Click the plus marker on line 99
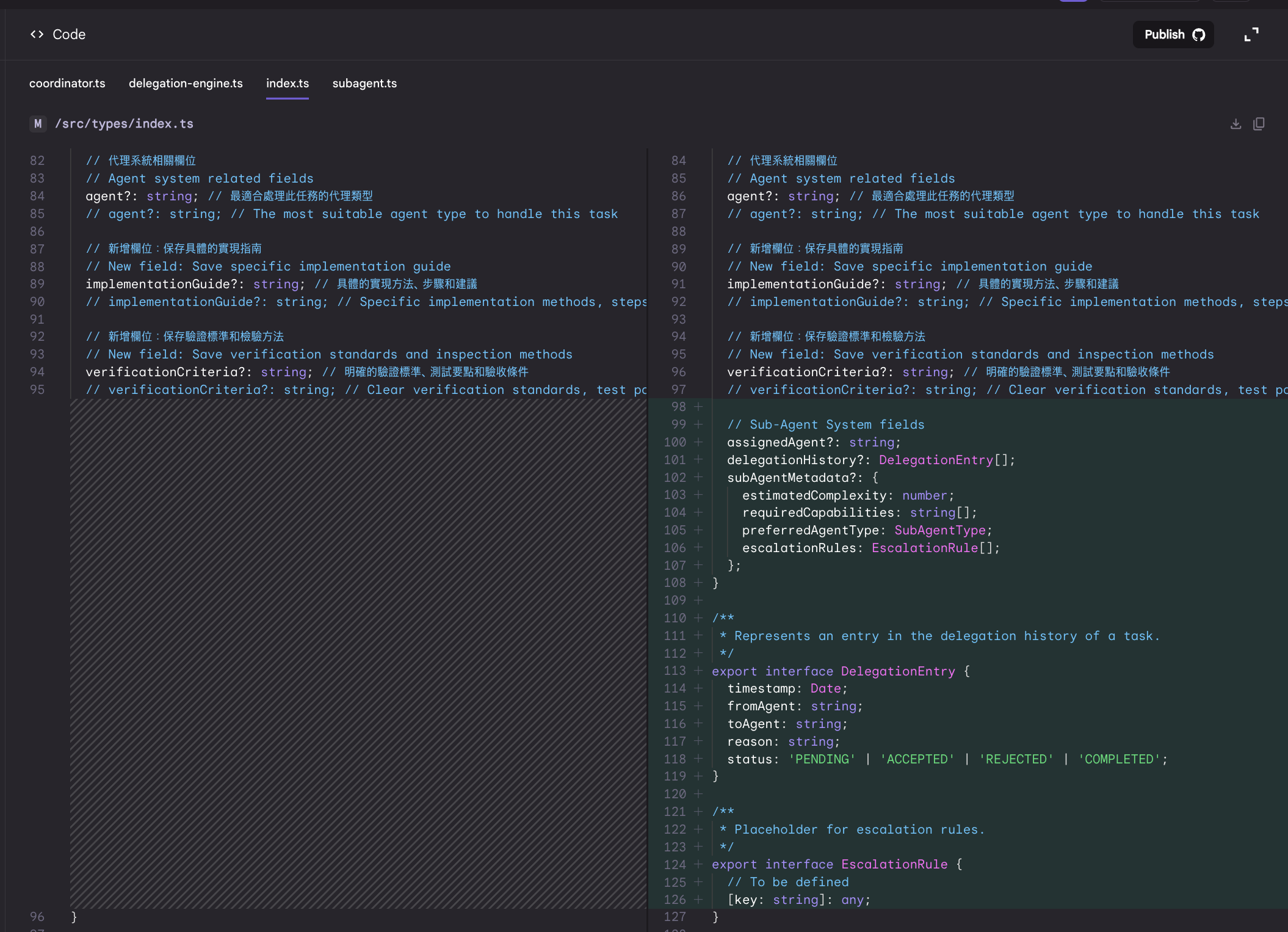This screenshot has width=1288, height=932. click(698, 424)
